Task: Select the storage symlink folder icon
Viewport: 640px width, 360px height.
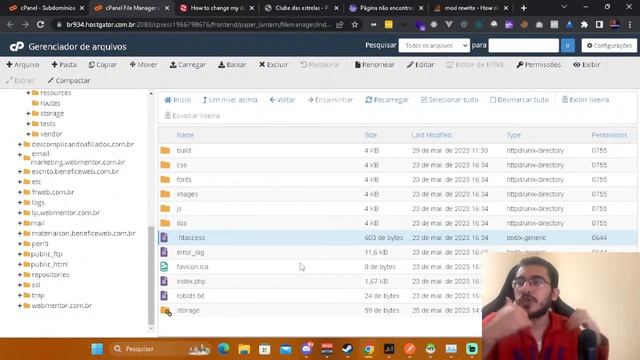Action: pyautogui.click(x=166, y=311)
